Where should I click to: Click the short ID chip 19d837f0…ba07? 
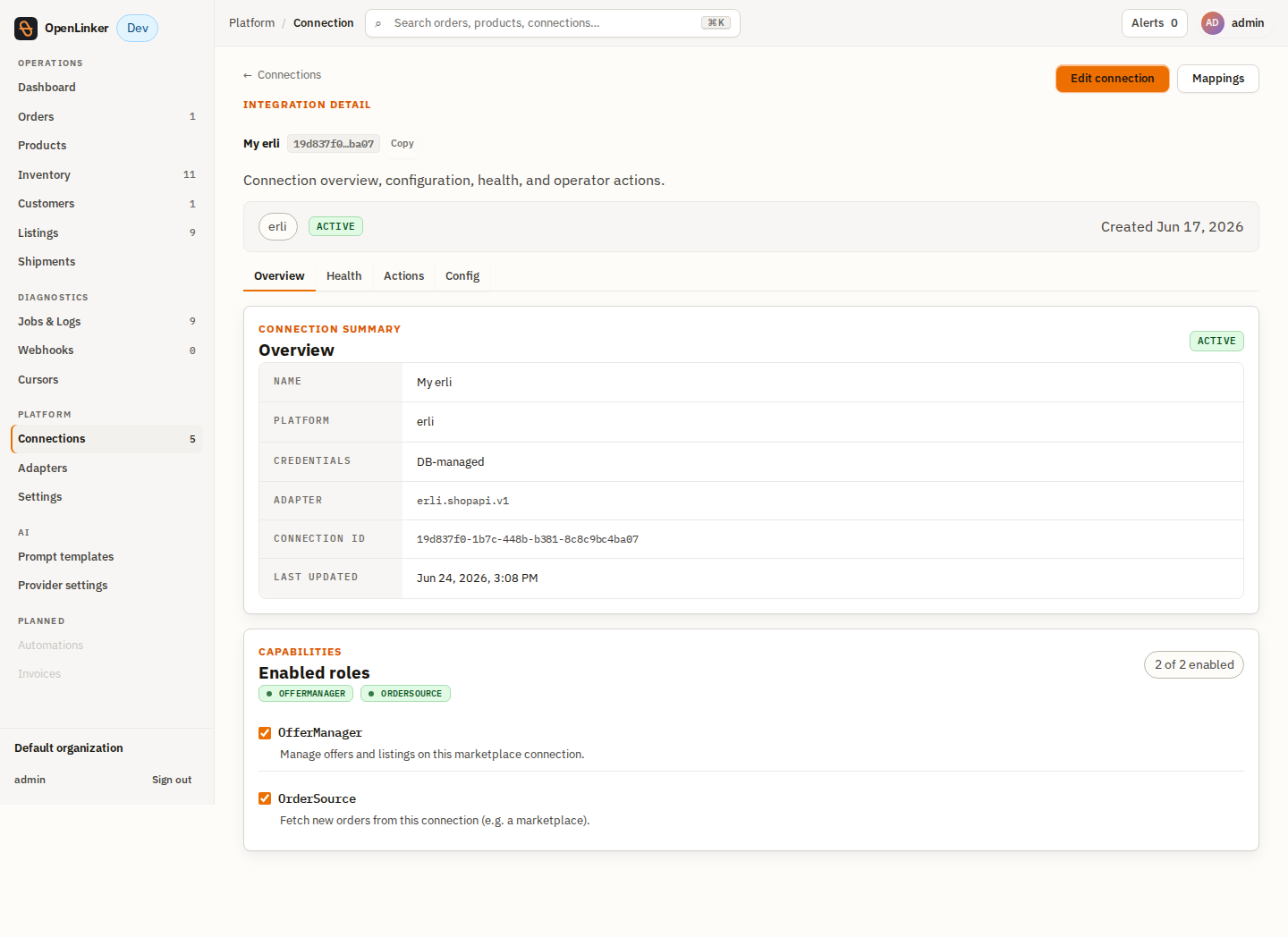(x=334, y=144)
